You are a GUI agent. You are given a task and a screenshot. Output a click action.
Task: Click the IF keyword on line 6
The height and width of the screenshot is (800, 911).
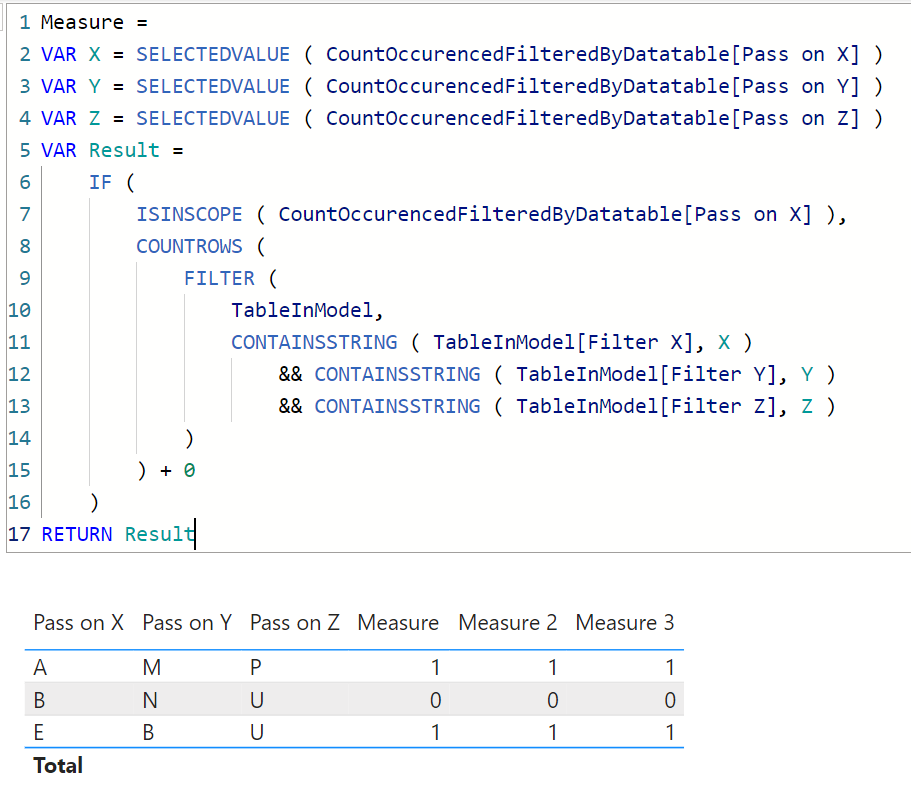point(100,182)
